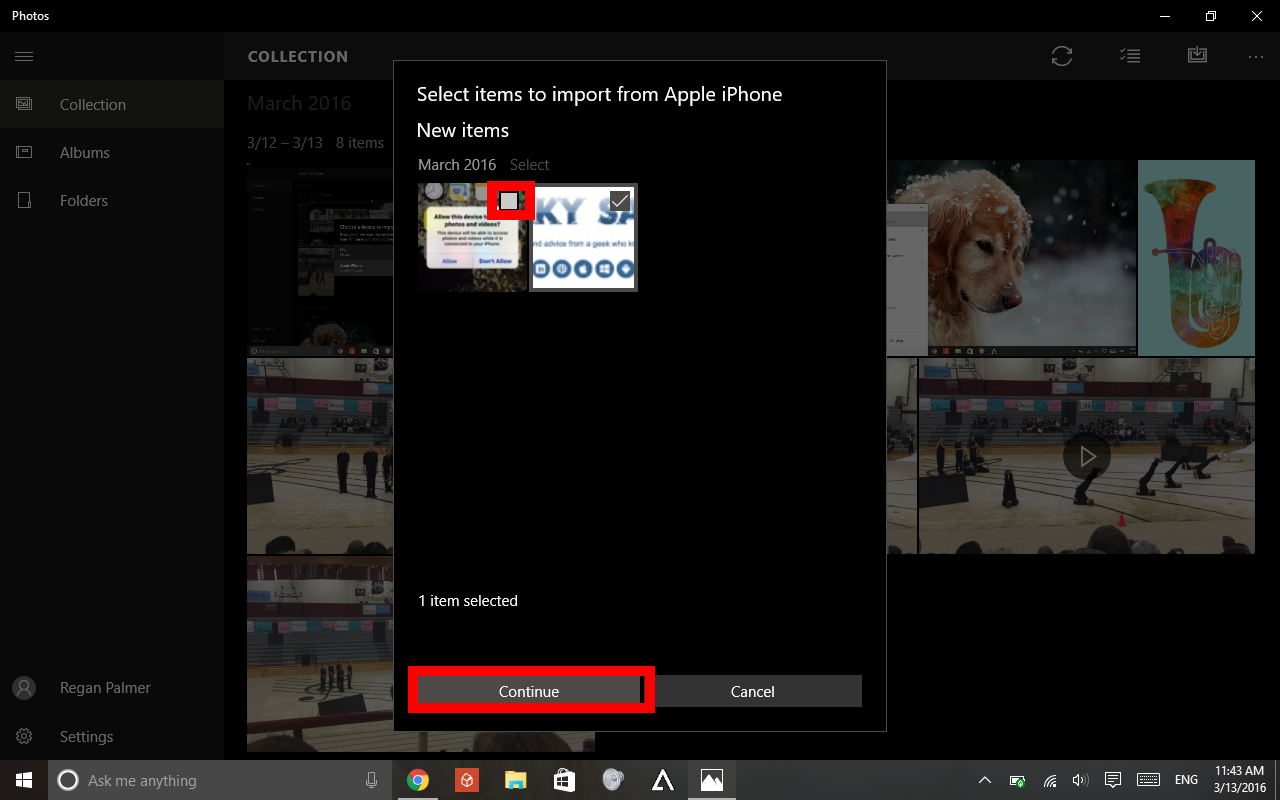Open the orange cube app in taskbar
Image resolution: width=1280 pixels, height=800 pixels.
[467, 780]
